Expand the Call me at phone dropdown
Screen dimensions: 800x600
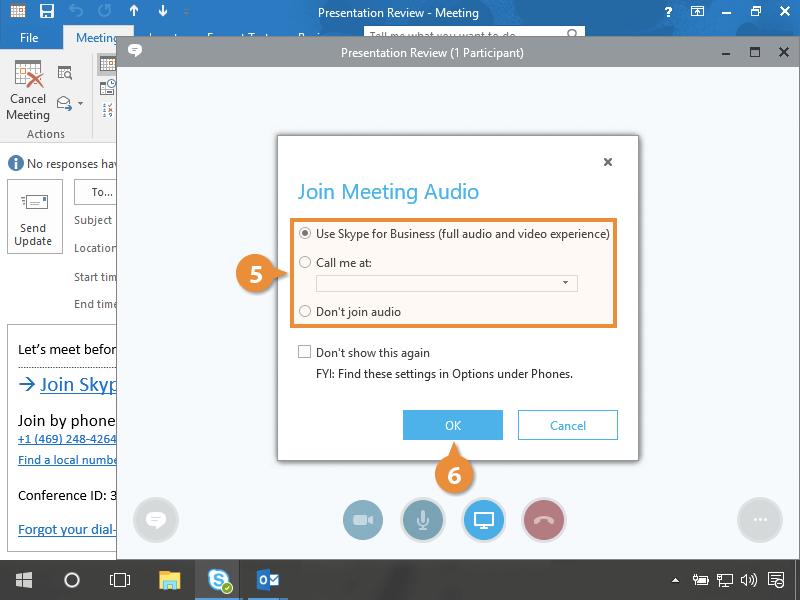click(565, 283)
